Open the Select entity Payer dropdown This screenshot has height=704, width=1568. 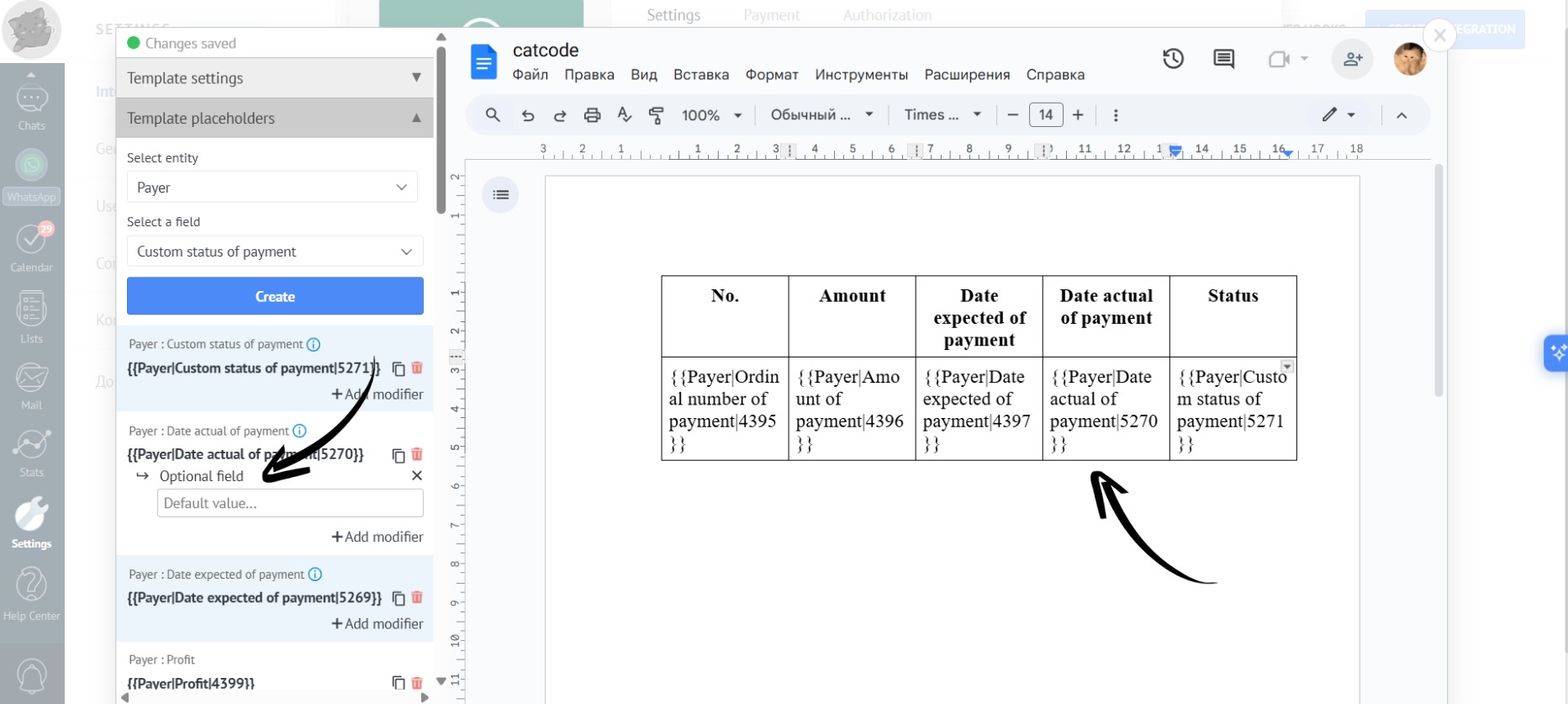point(272,188)
